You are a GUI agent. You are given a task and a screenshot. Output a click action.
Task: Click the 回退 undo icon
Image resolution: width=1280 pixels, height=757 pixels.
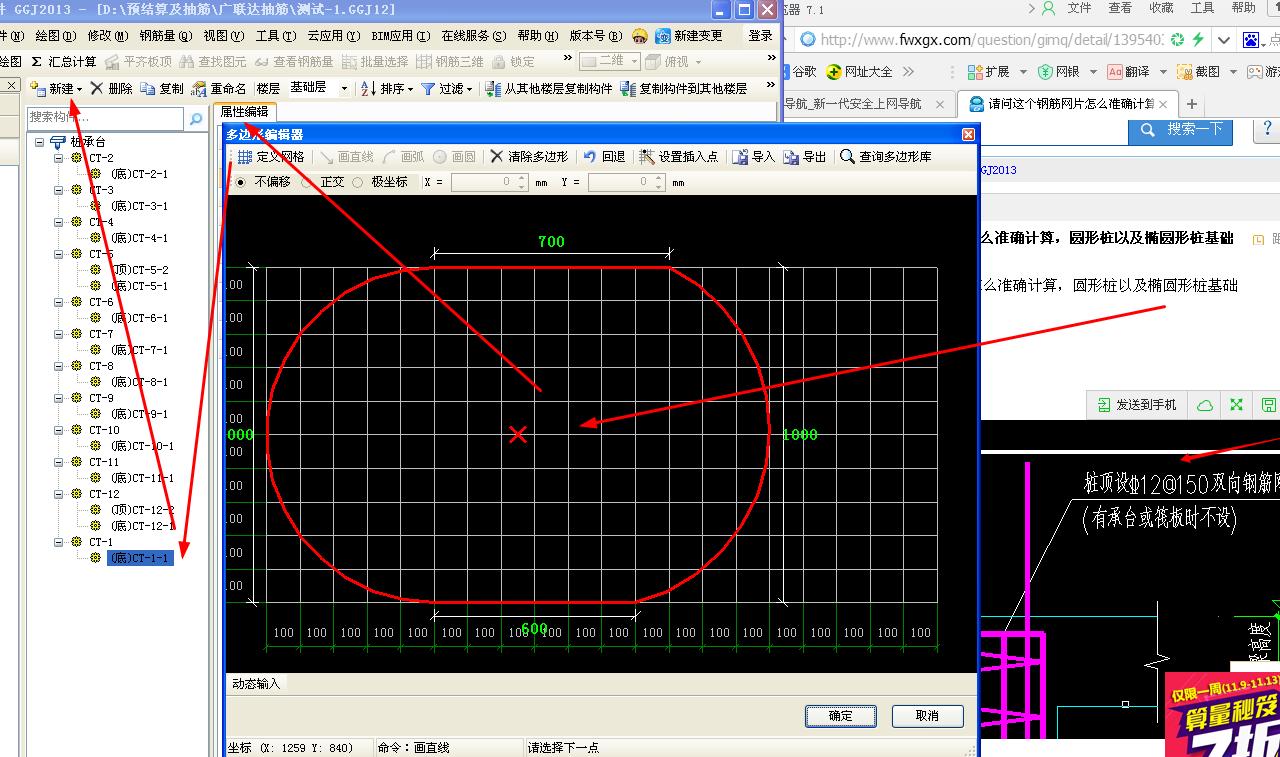(x=590, y=157)
